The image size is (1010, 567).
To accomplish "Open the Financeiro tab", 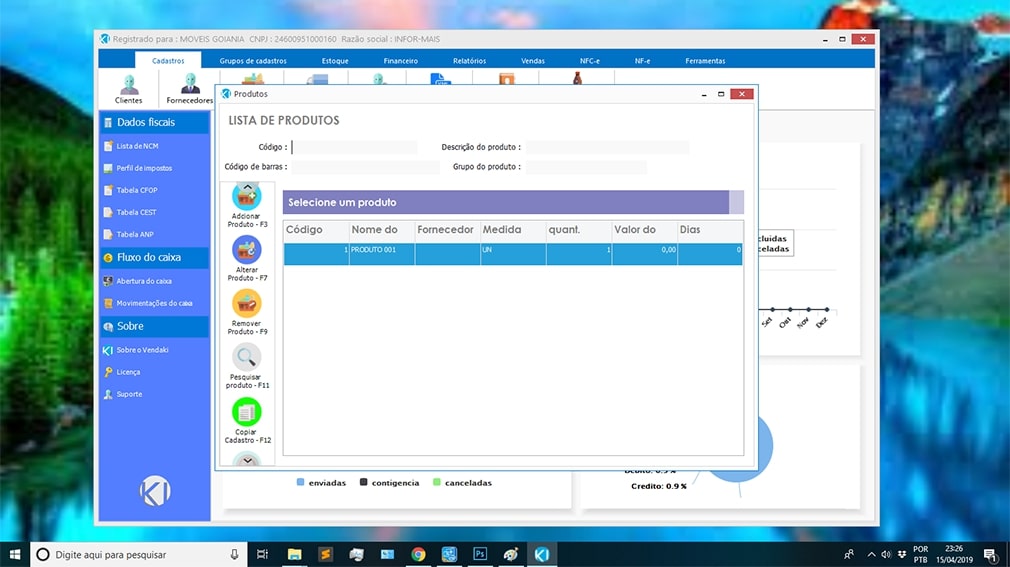I will pyautogui.click(x=400, y=61).
